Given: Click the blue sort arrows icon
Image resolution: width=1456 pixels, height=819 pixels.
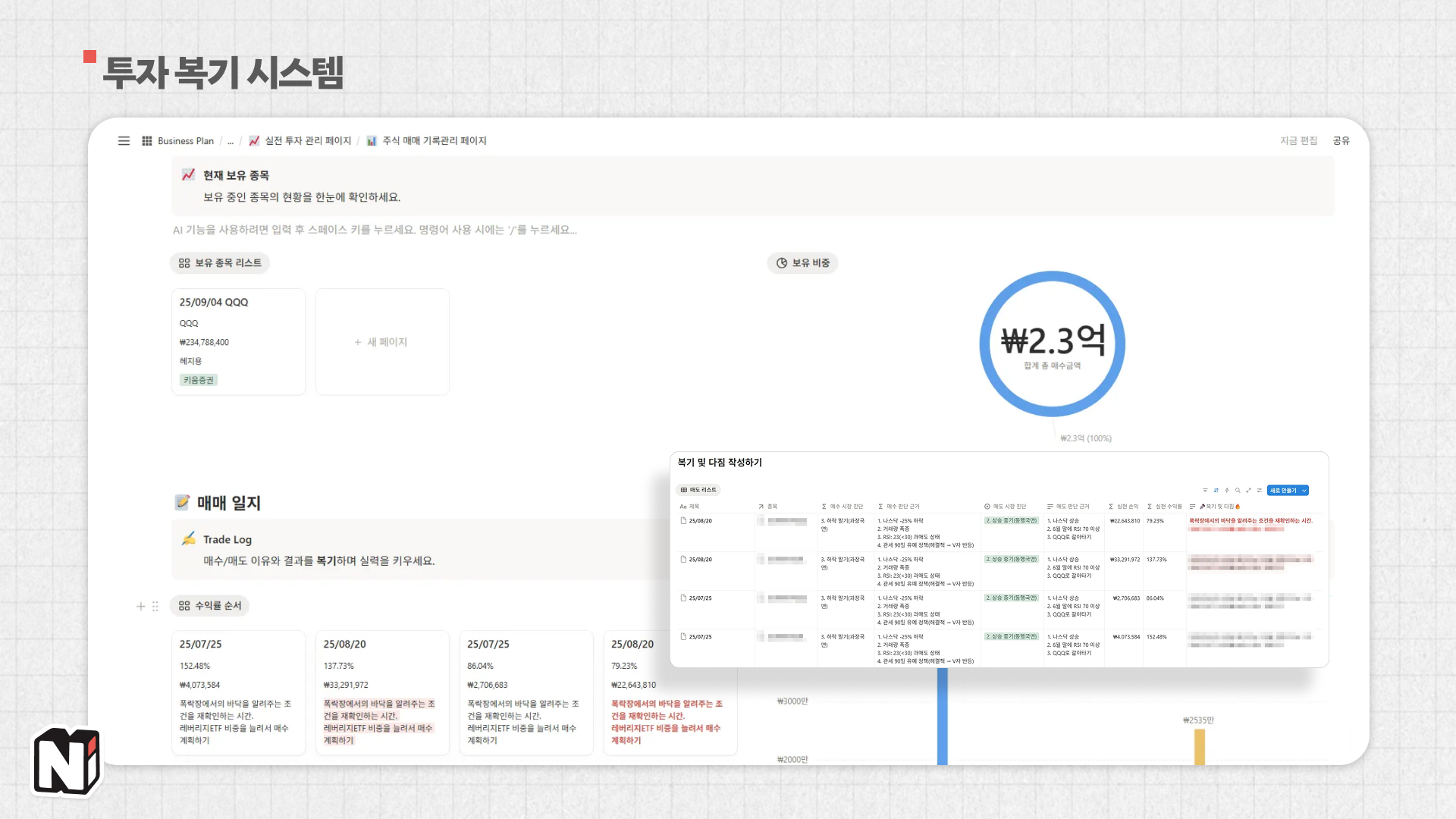Looking at the screenshot, I should pos(1216,491).
